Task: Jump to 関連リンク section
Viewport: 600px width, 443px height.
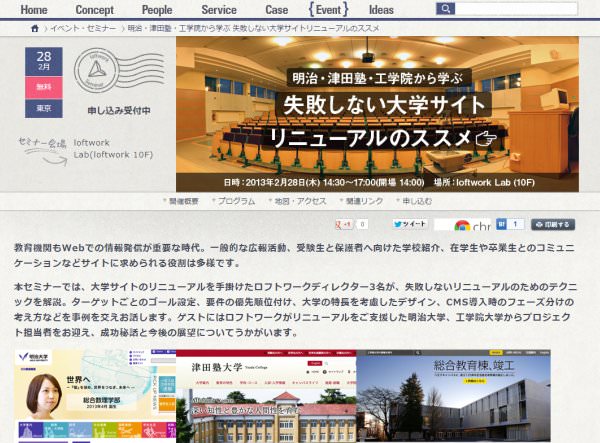Action: pos(362,201)
